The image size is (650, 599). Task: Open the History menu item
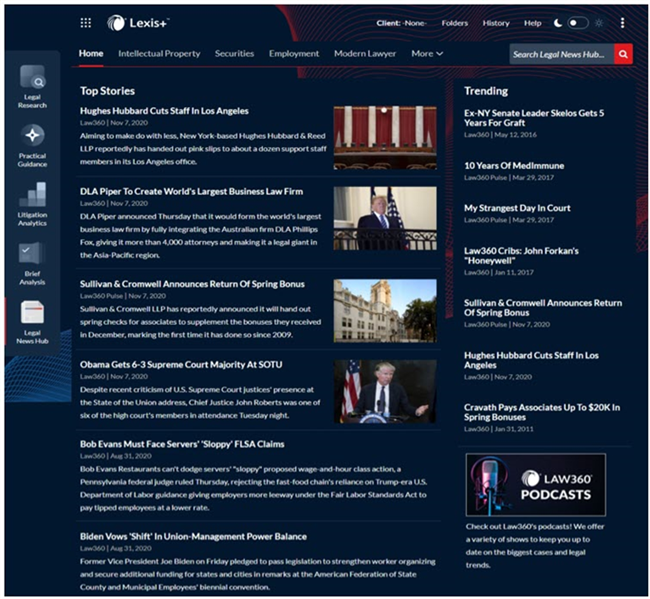[x=496, y=23]
